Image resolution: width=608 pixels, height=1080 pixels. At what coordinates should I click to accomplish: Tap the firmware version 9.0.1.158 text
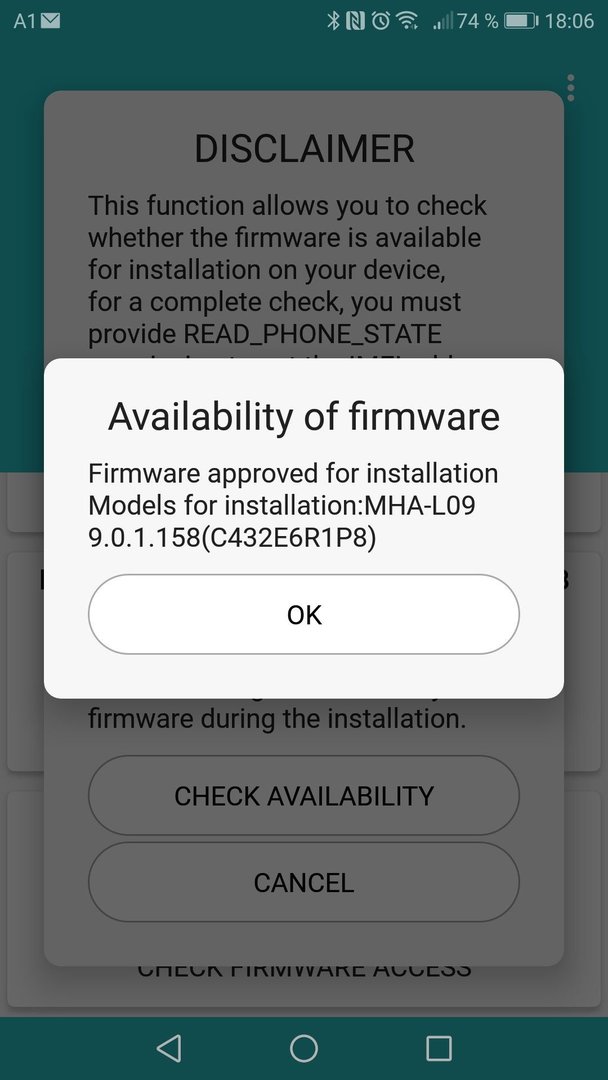tap(232, 539)
